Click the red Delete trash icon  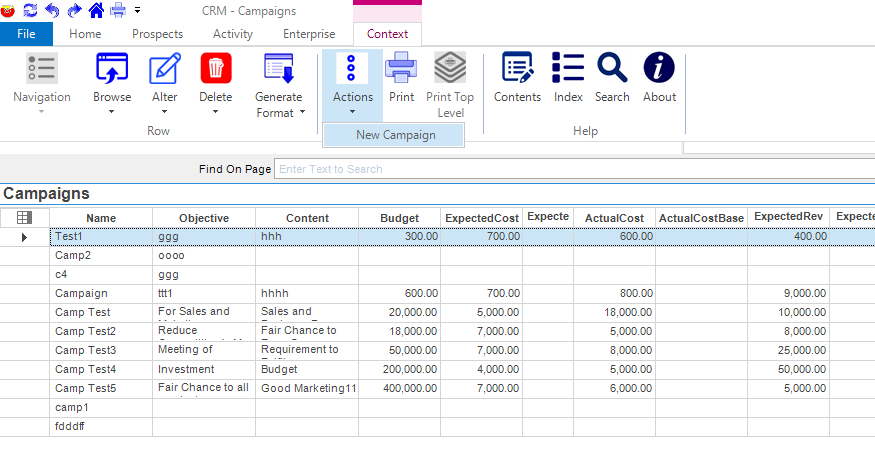click(215, 68)
